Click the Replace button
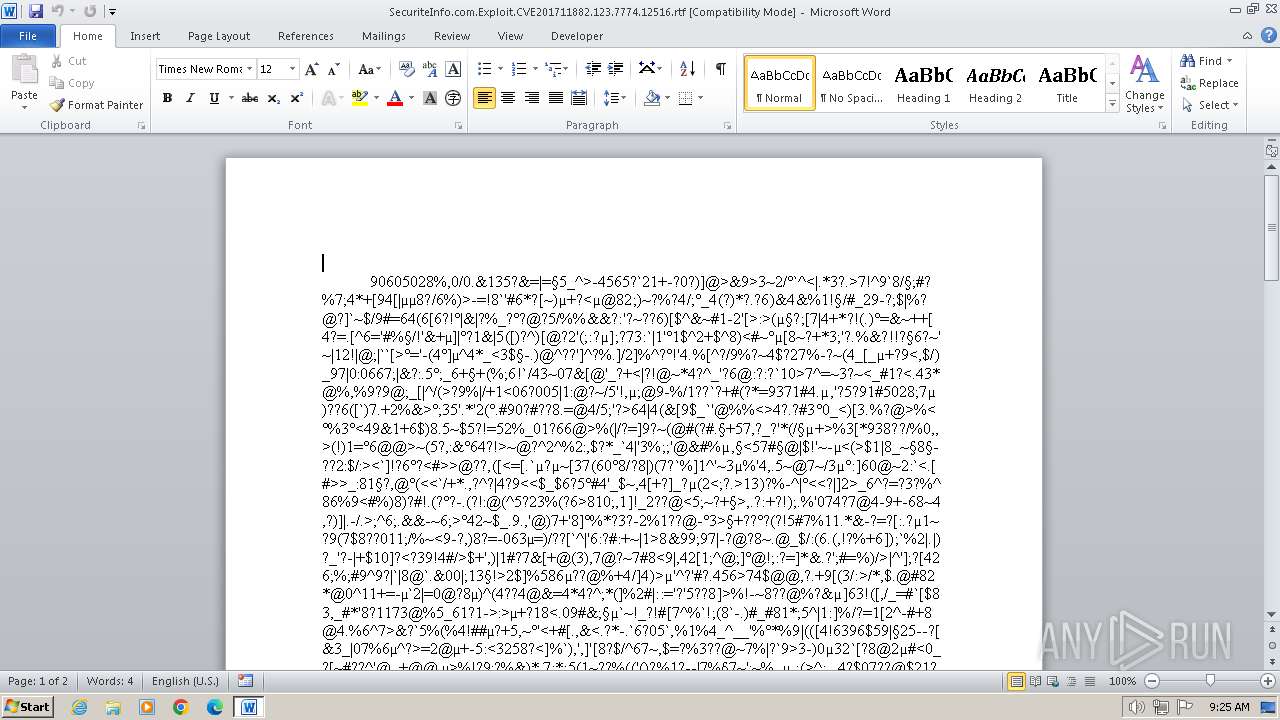The width and height of the screenshot is (1280, 720). tap(1210, 83)
